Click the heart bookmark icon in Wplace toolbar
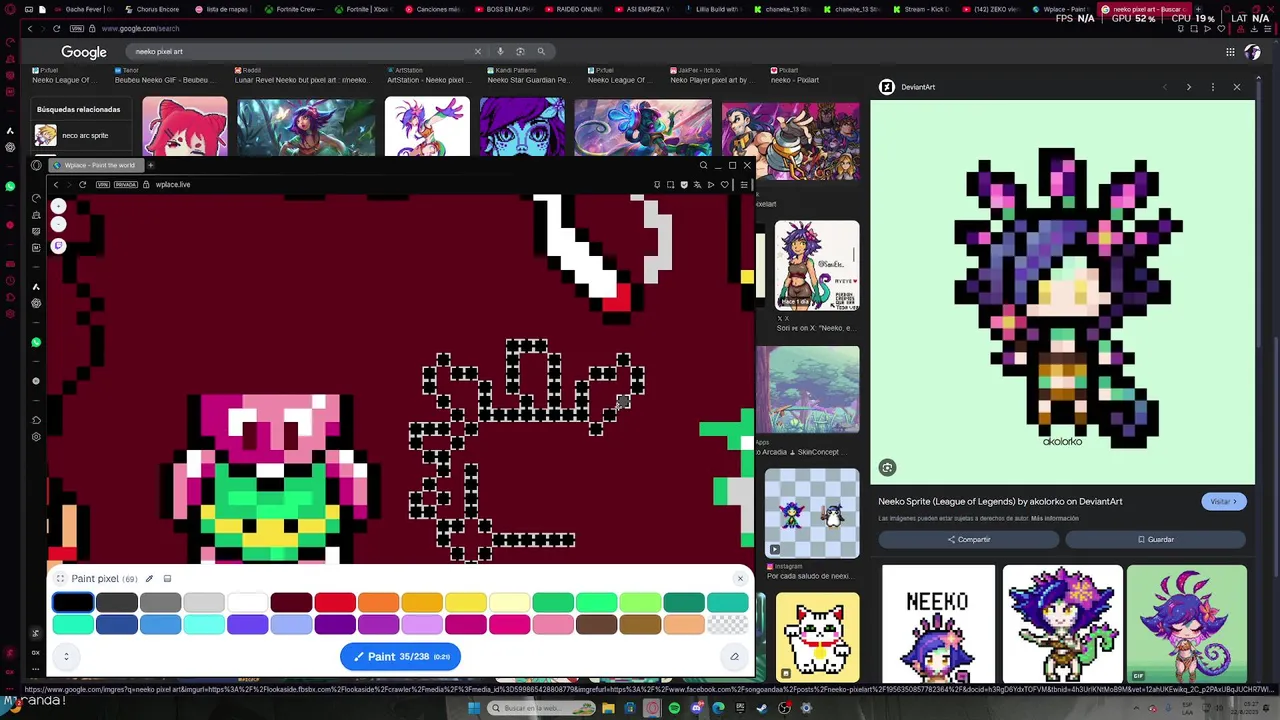 click(x=725, y=184)
